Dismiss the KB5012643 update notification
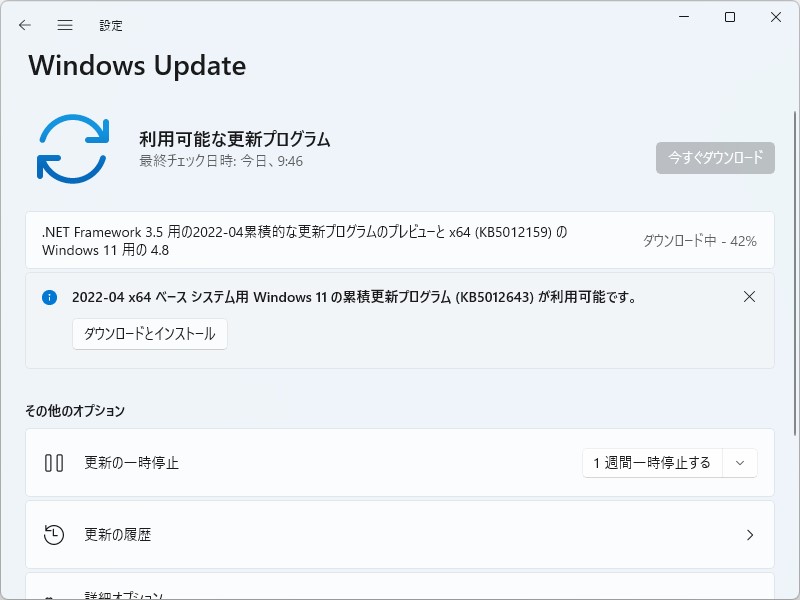The width and height of the screenshot is (800, 600). [x=750, y=296]
